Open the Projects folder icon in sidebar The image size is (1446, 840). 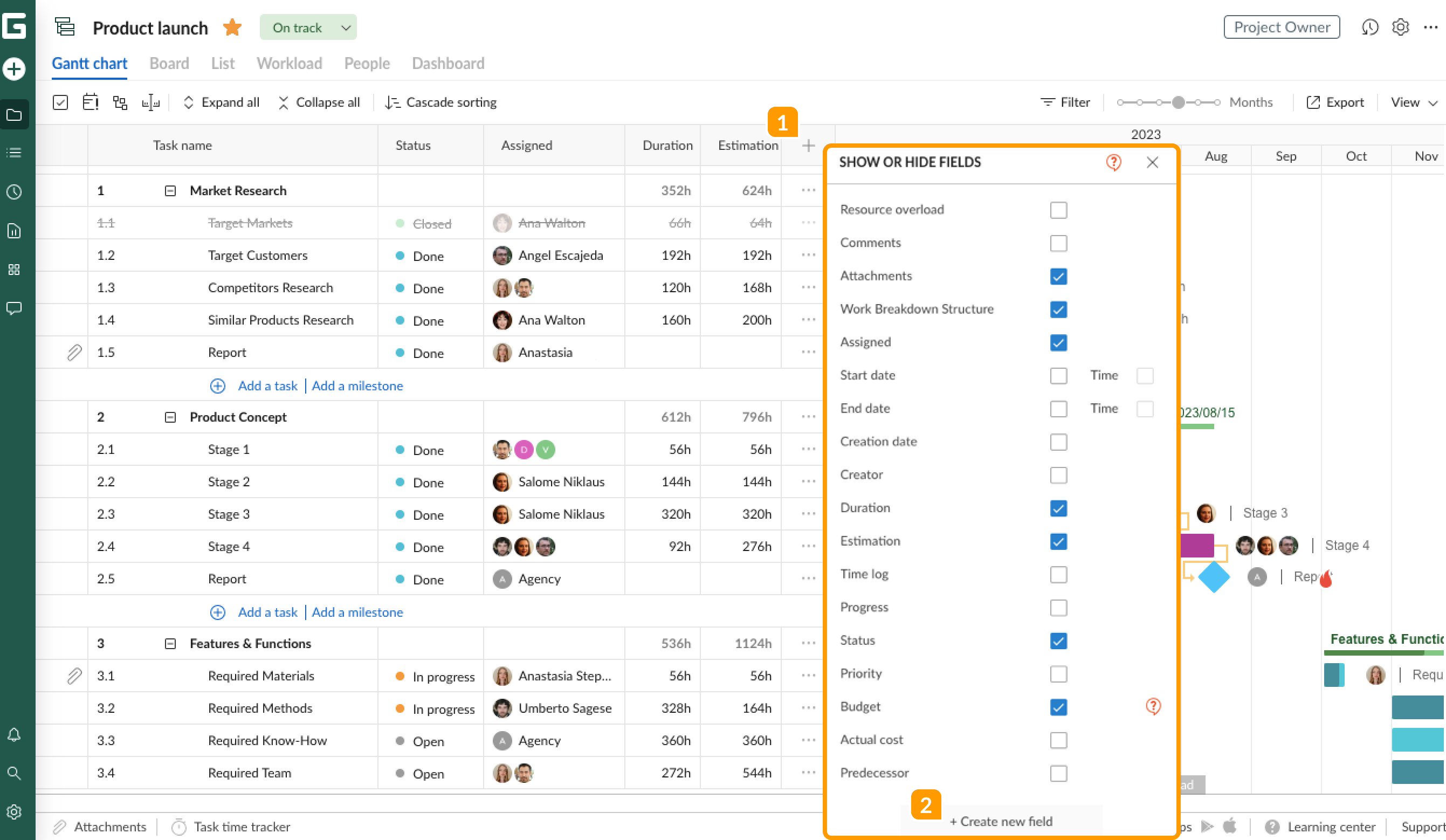(x=15, y=114)
